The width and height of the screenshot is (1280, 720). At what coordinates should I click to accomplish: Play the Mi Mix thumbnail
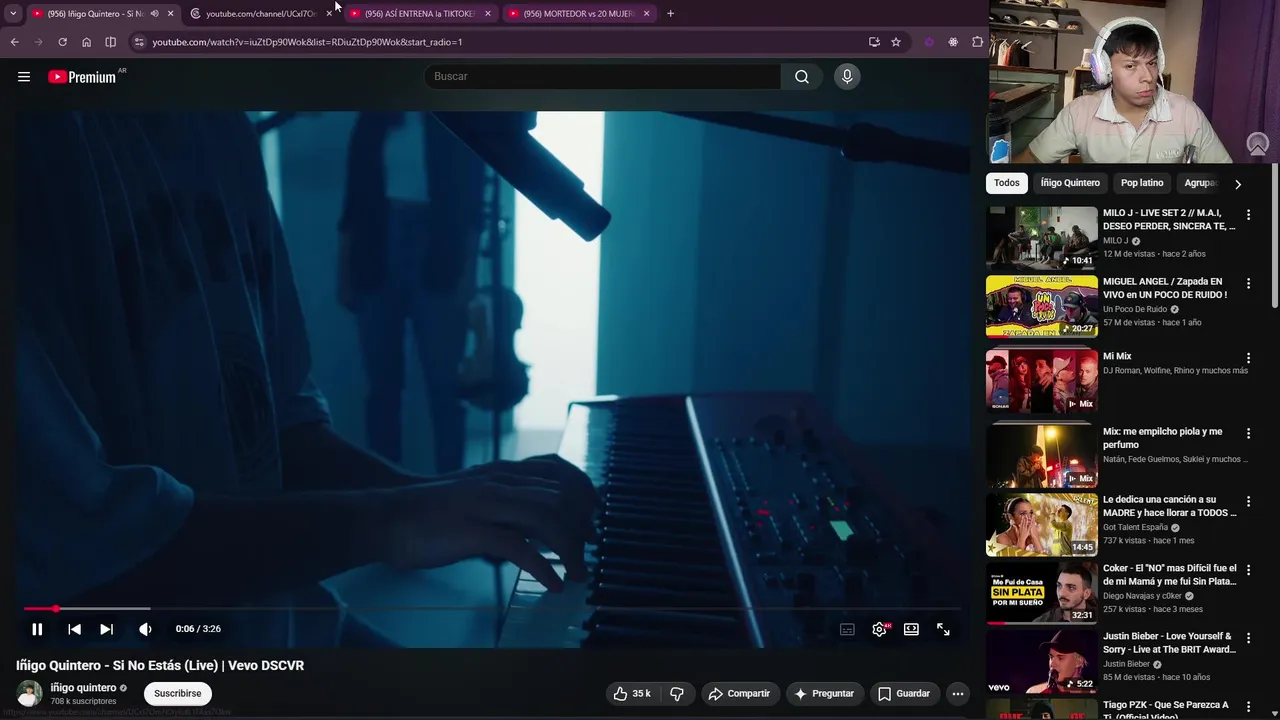1042,380
